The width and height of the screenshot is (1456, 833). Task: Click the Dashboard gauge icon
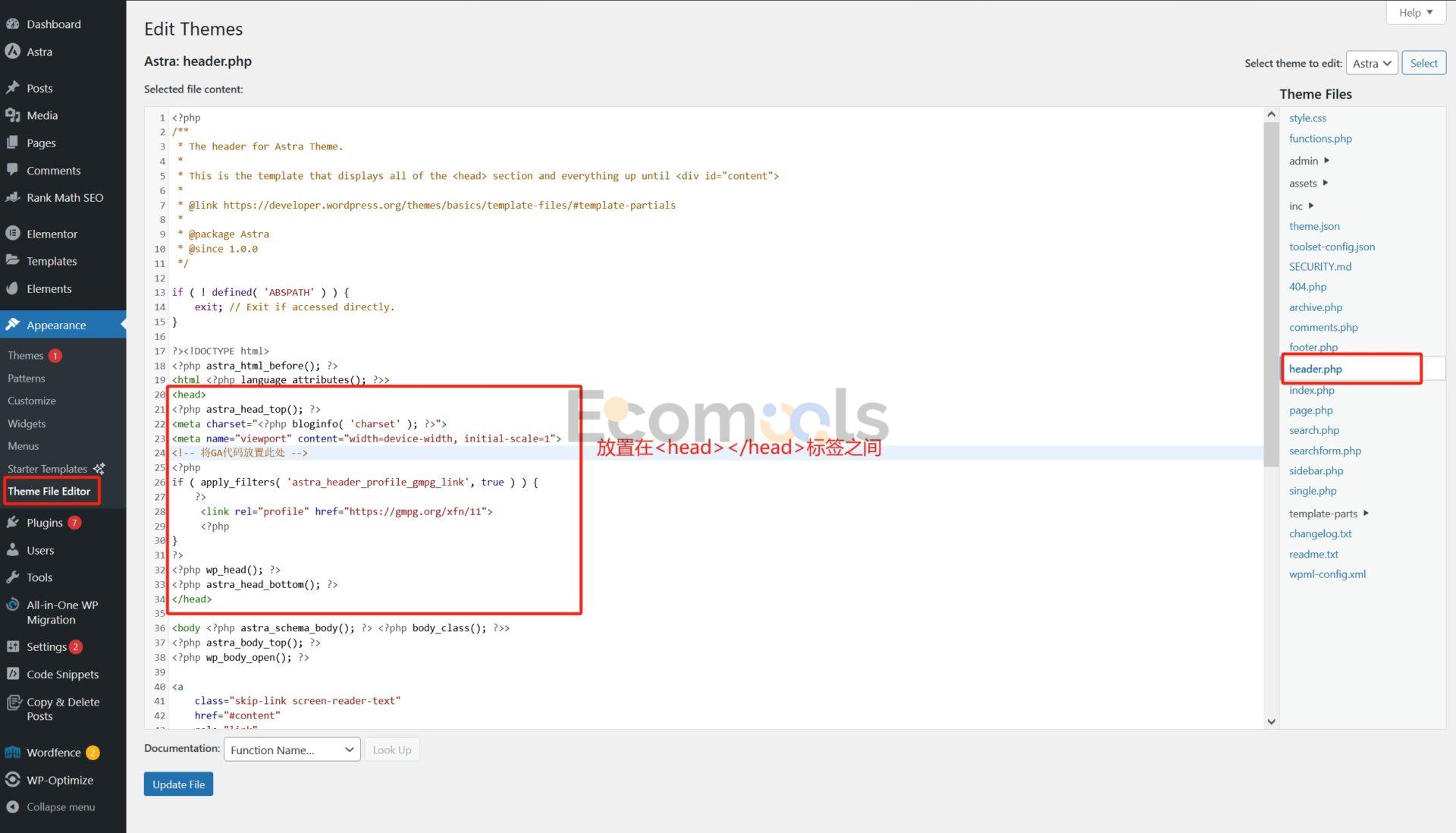12,24
